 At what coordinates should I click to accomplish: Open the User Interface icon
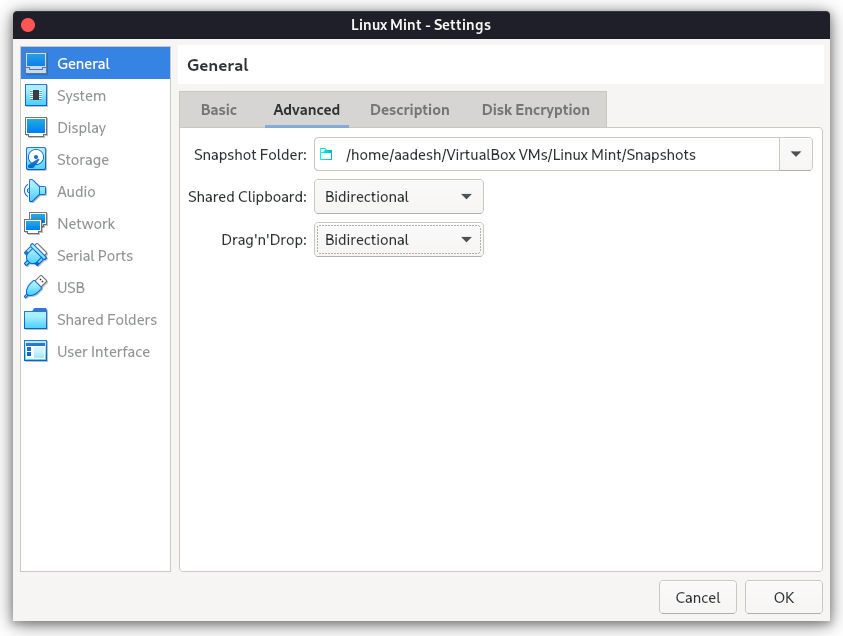tap(36, 352)
